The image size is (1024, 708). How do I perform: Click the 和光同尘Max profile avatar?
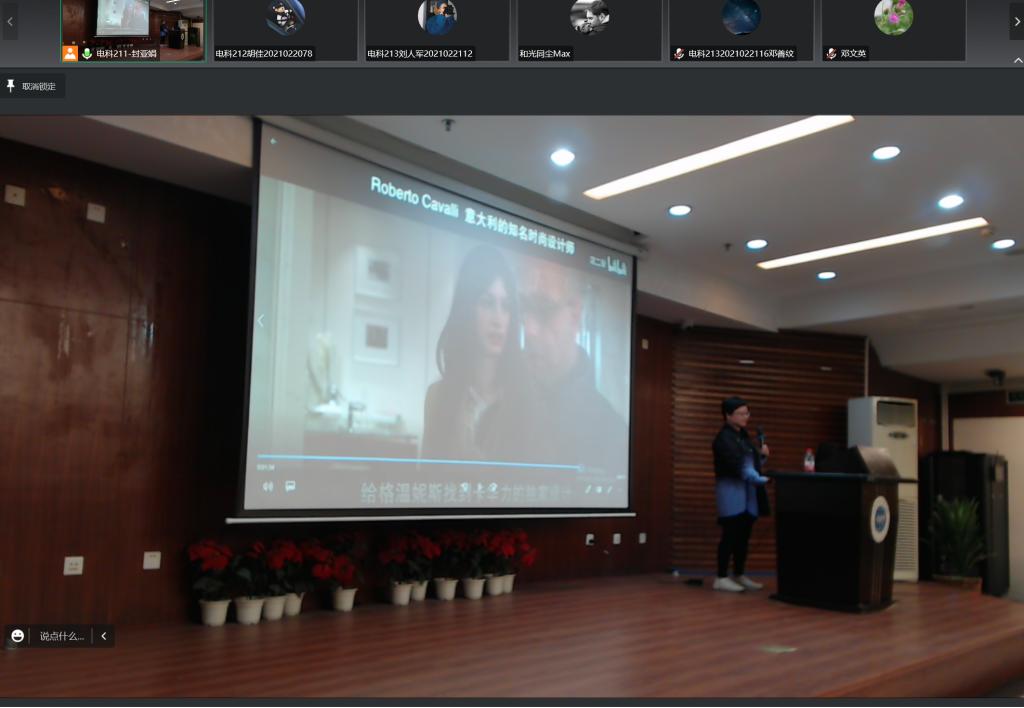(x=589, y=17)
